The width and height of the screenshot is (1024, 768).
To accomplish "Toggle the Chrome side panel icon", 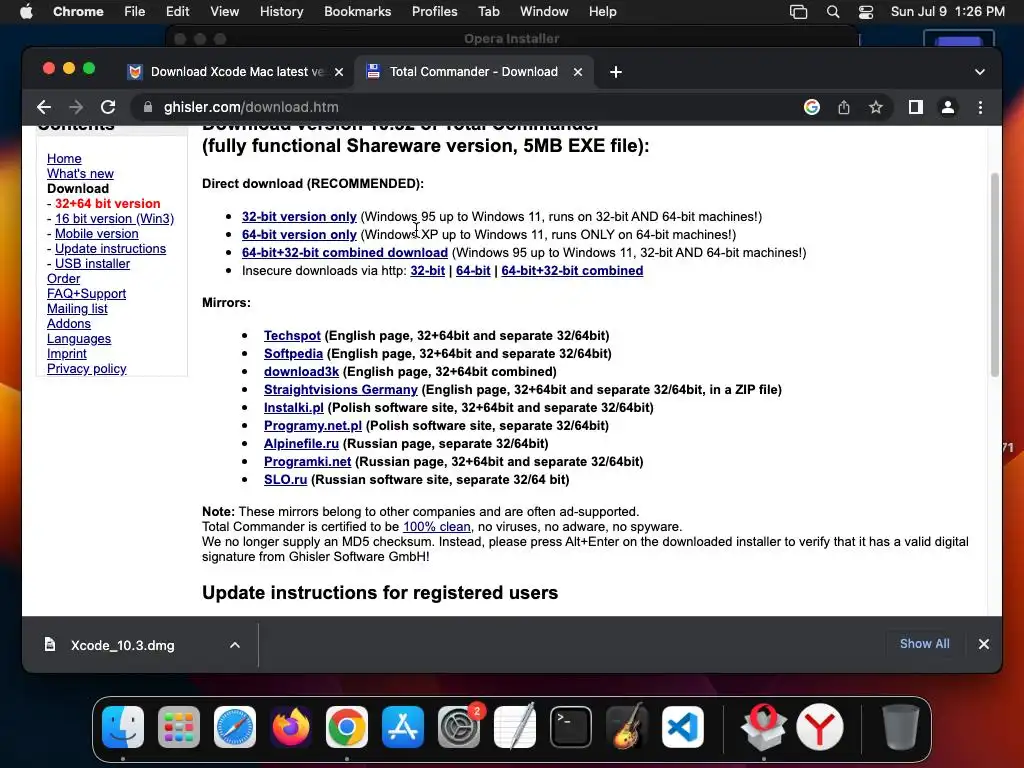I will (x=916, y=107).
